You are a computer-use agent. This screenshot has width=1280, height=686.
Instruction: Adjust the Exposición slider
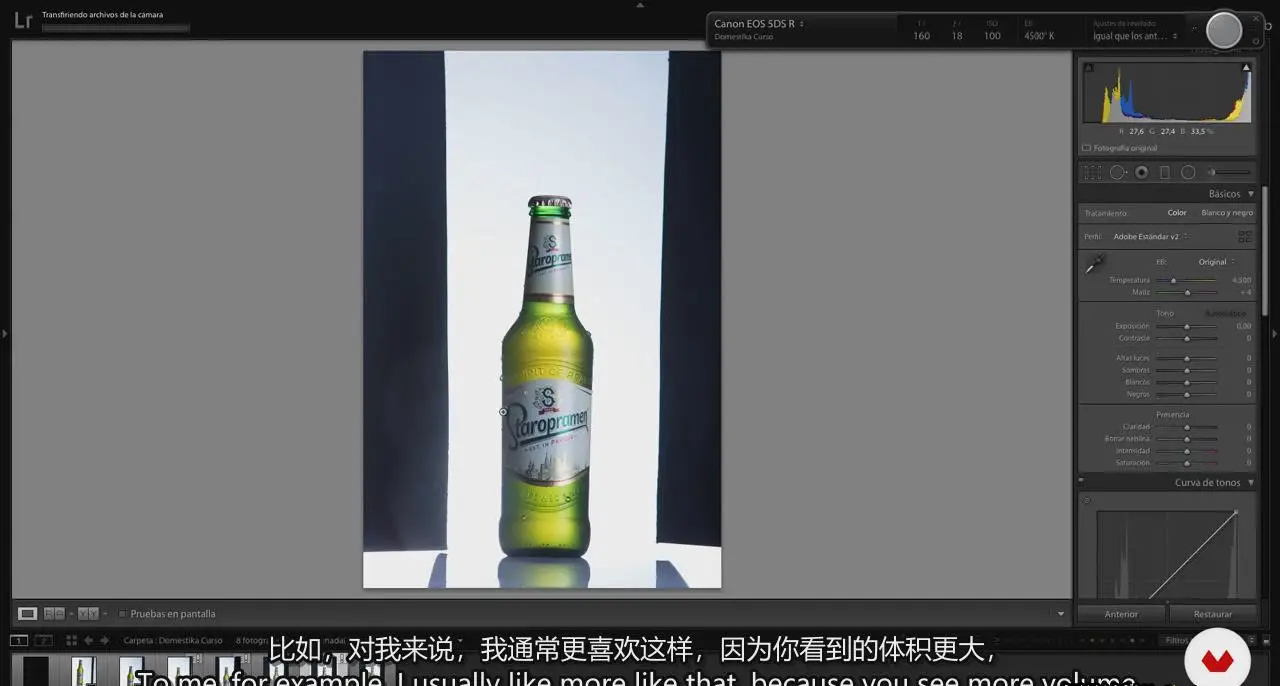pyautogui.click(x=1187, y=326)
